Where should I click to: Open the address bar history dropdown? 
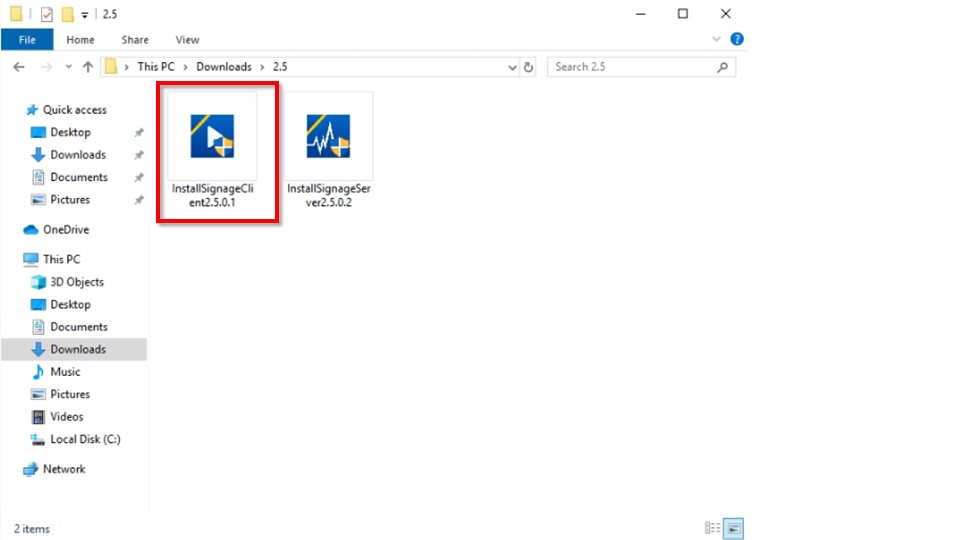(511, 67)
